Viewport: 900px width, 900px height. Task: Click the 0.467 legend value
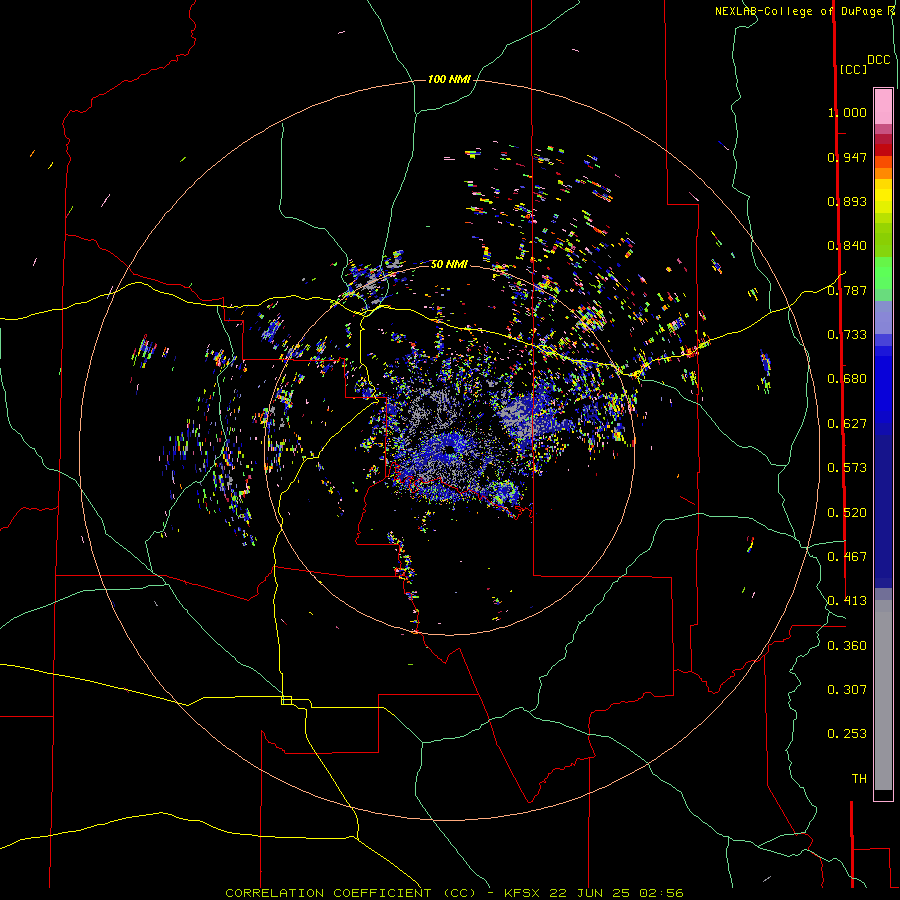pyautogui.click(x=847, y=557)
